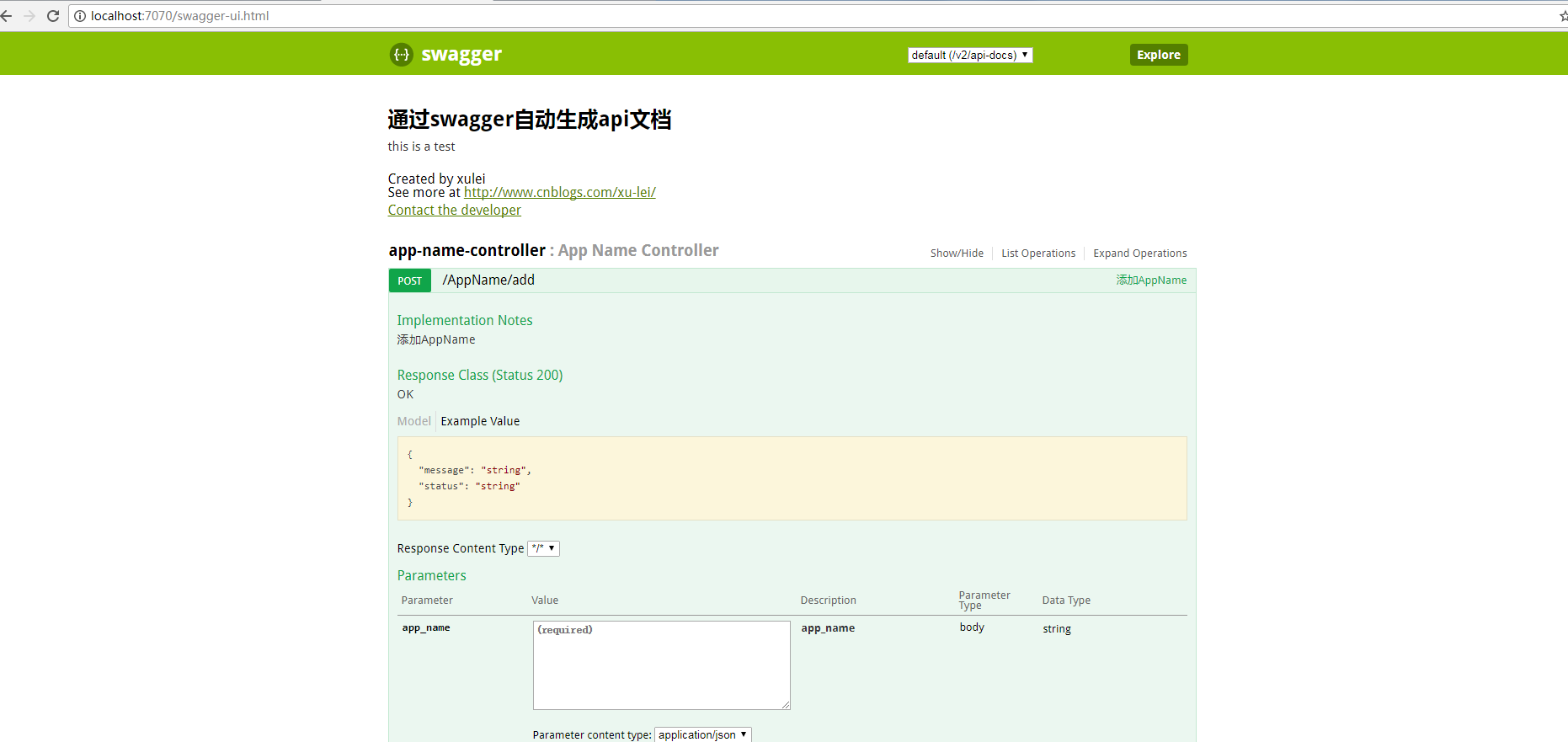Click the Explore button
The width and height of the screenshot is (1568, 742).
coord(1159,55)
